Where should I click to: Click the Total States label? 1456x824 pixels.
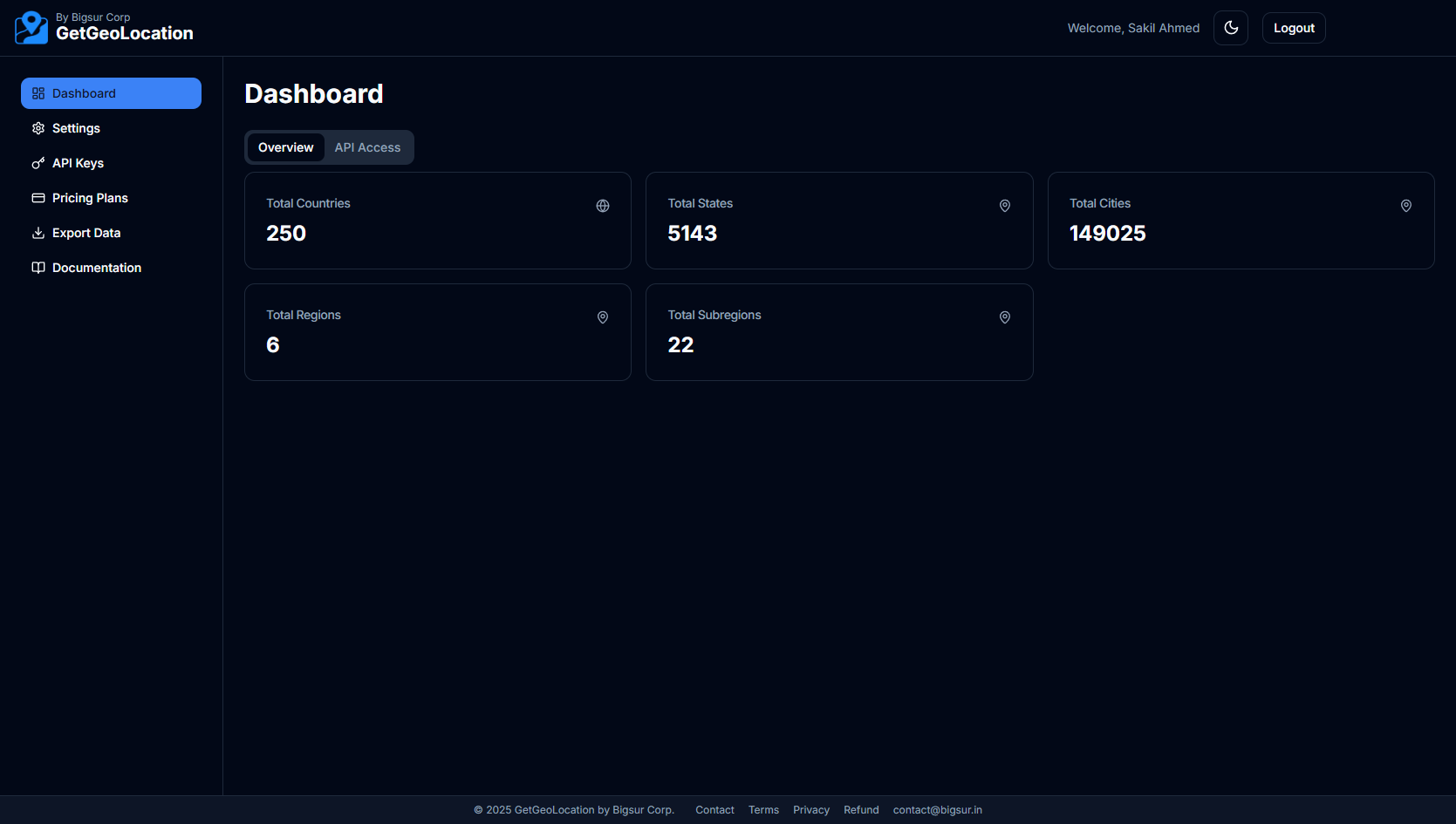tap(701, 203)
